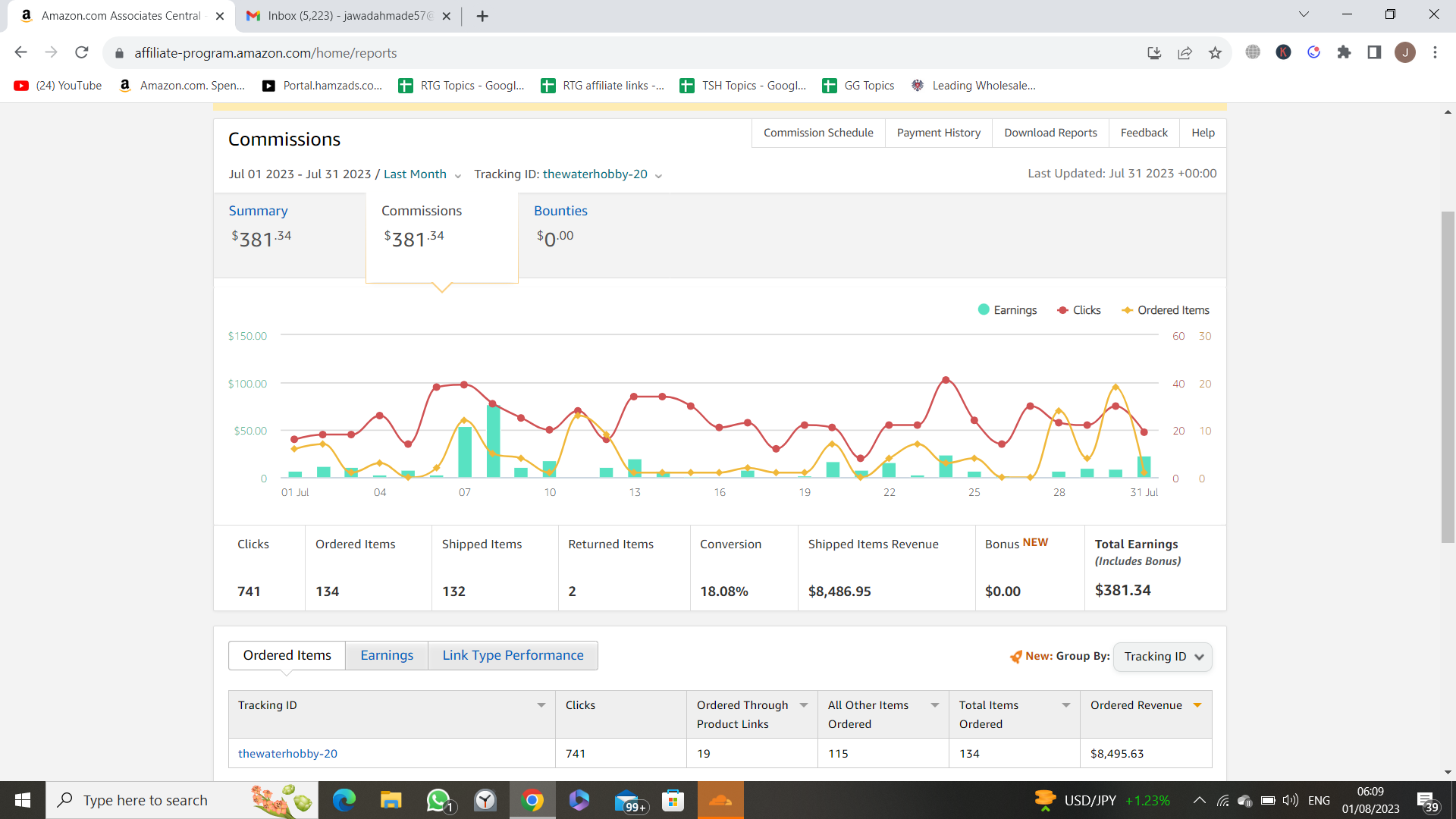Open File Explorer from taskbar

pyautogui.click(x=391, y=800)
